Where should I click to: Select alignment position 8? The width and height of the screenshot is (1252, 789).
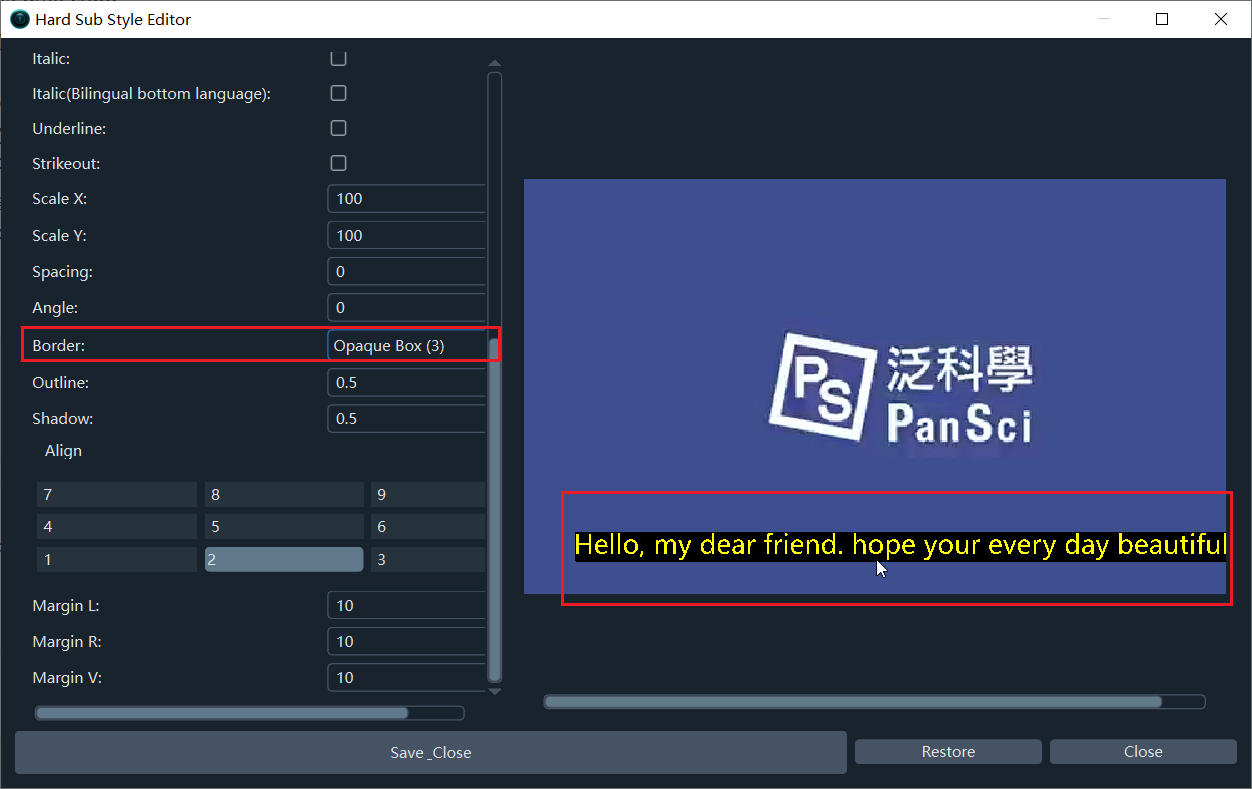tap(284, 495)
